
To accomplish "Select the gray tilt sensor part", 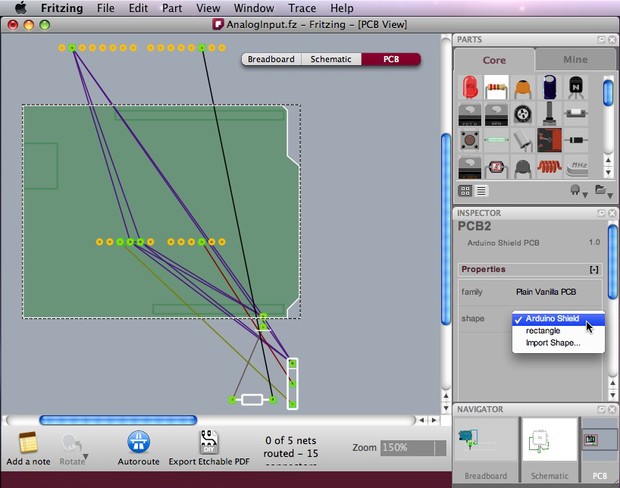I will (x=523, y=140).
